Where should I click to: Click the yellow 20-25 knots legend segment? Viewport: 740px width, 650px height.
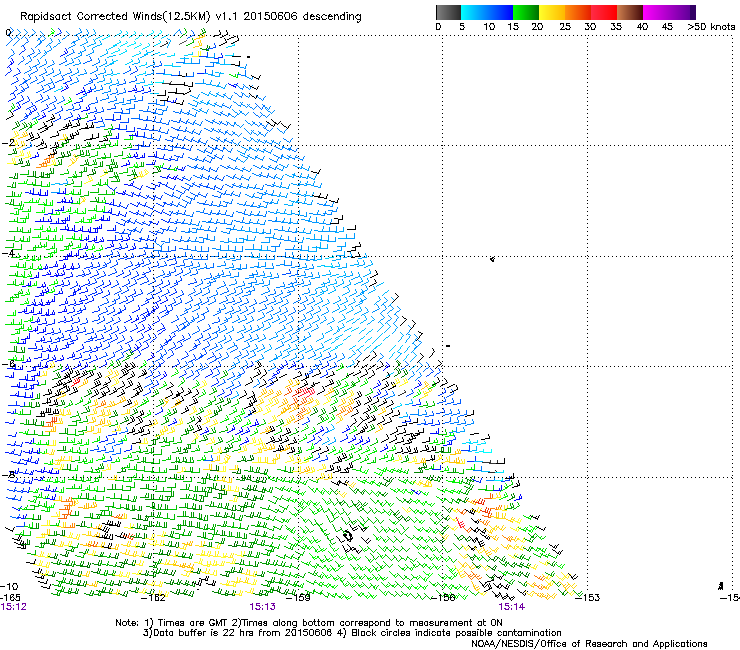point(552,12)
